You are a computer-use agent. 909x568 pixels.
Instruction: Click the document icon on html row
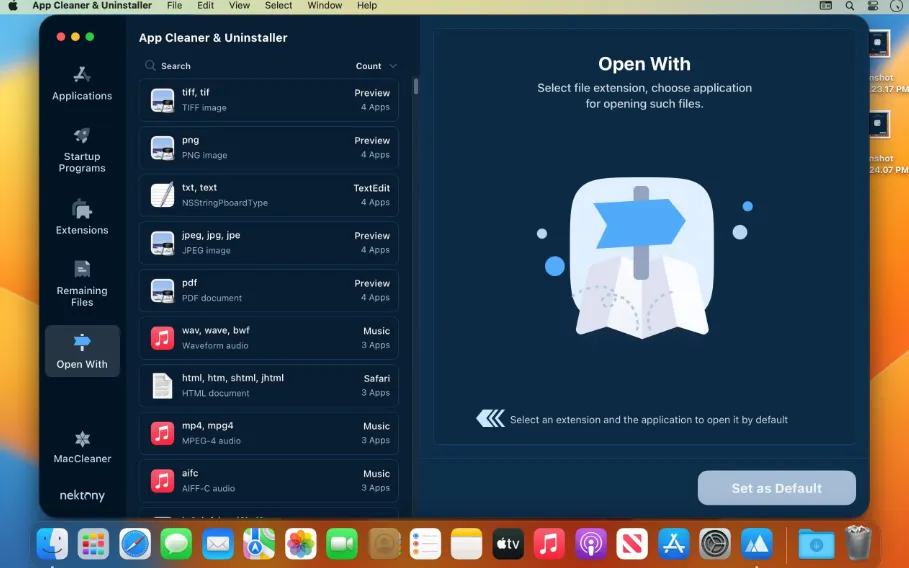pos(162,385)
